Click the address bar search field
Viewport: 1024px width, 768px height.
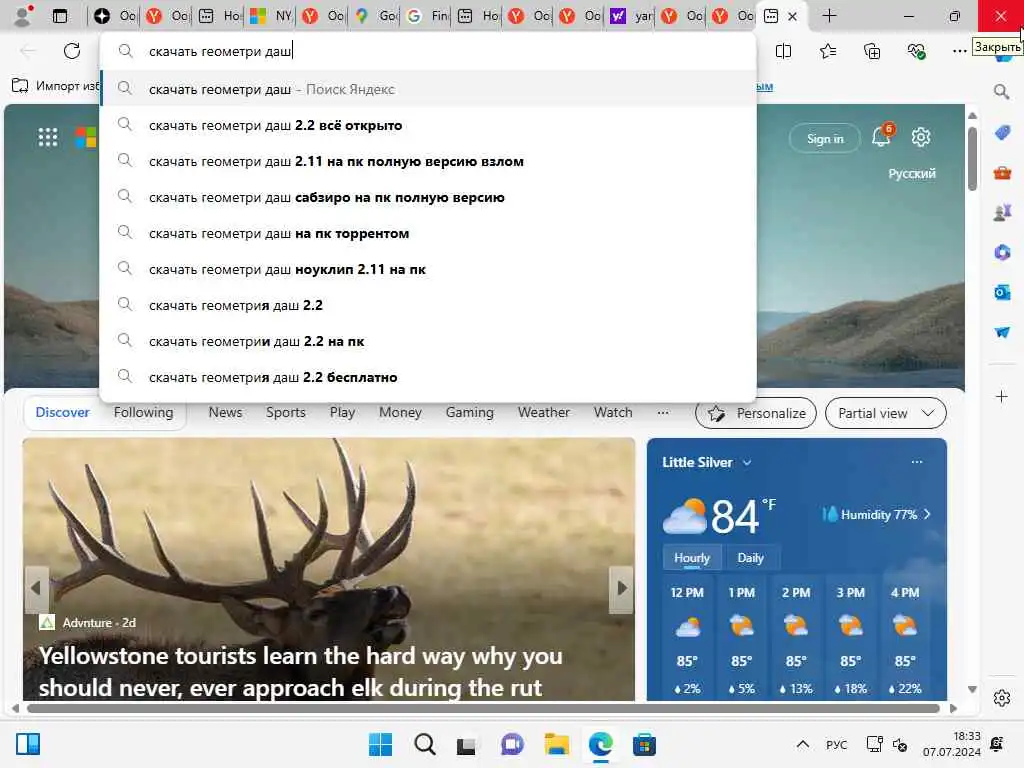pos(428,51)
